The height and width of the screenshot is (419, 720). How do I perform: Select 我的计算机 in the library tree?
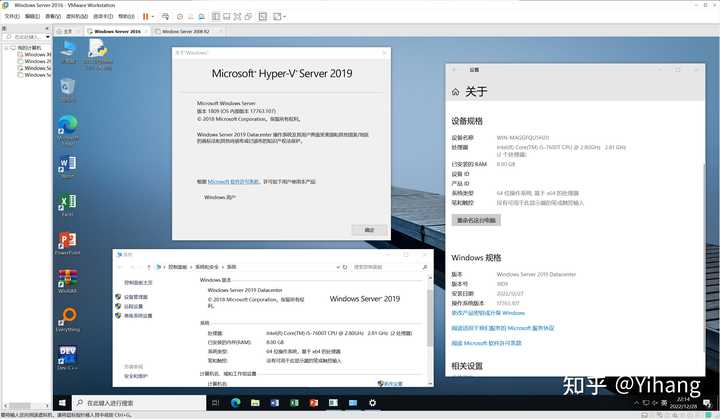pyautogui.click(x=29, y=48)
